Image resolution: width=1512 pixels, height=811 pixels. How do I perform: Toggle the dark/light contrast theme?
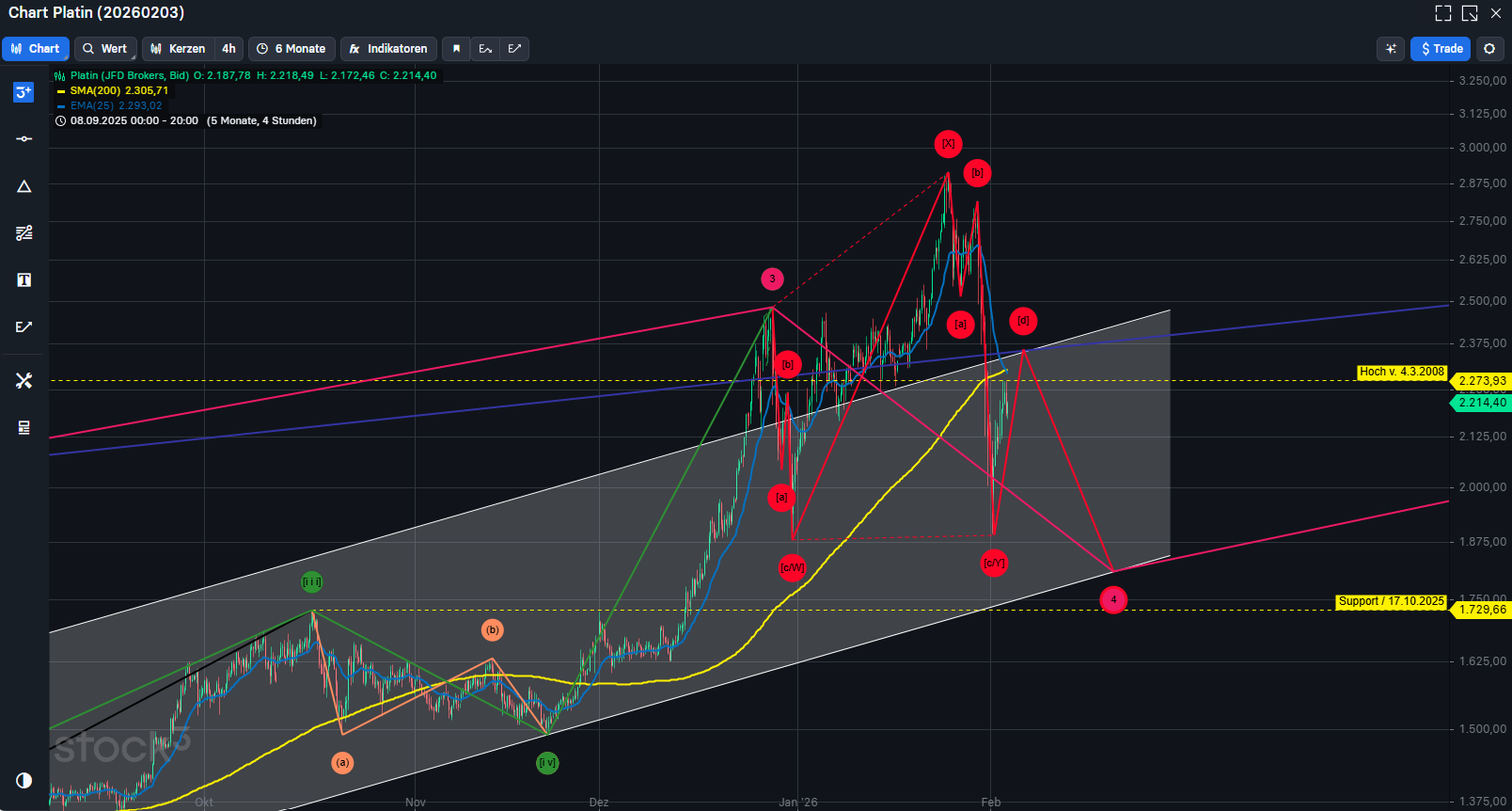coord(24,780)
